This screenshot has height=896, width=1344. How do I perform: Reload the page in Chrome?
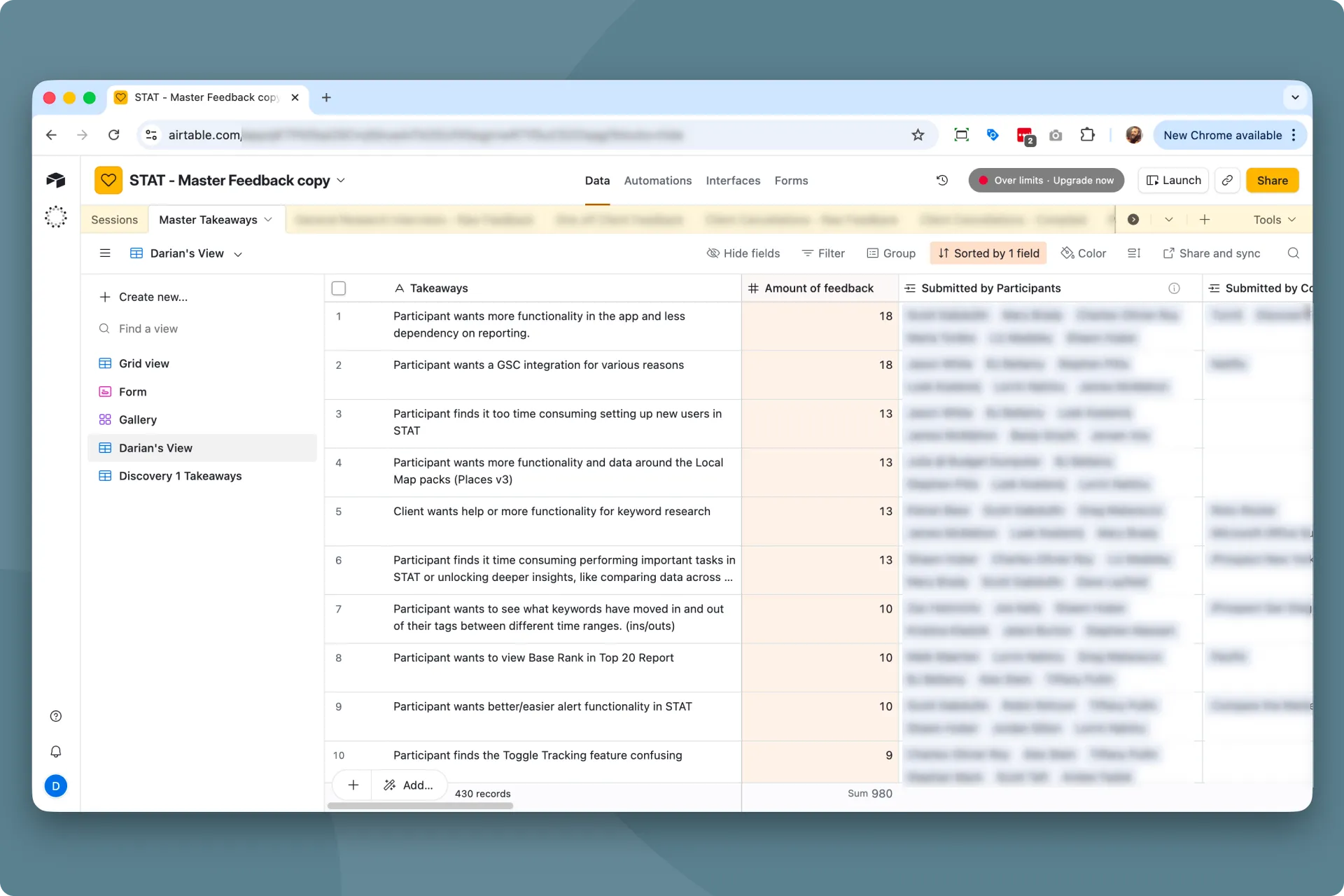[114, 135]
